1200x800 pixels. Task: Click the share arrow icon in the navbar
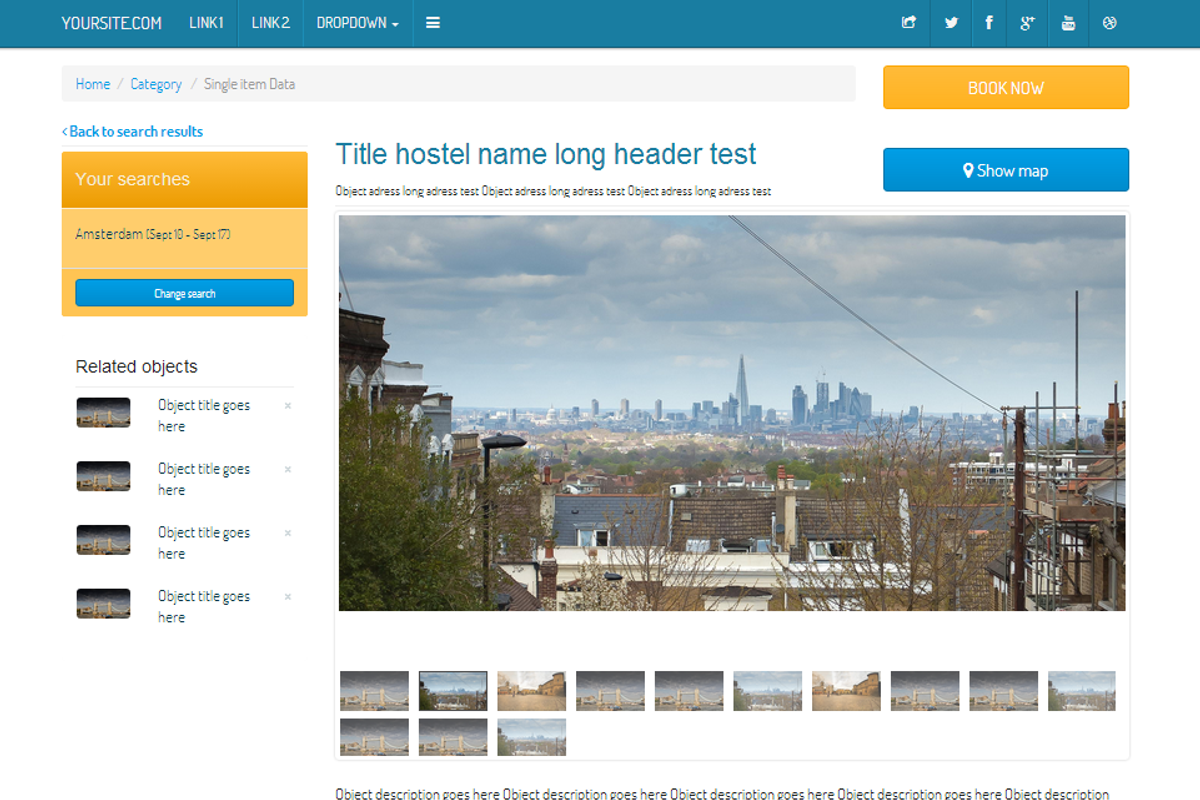coord(909,22)
